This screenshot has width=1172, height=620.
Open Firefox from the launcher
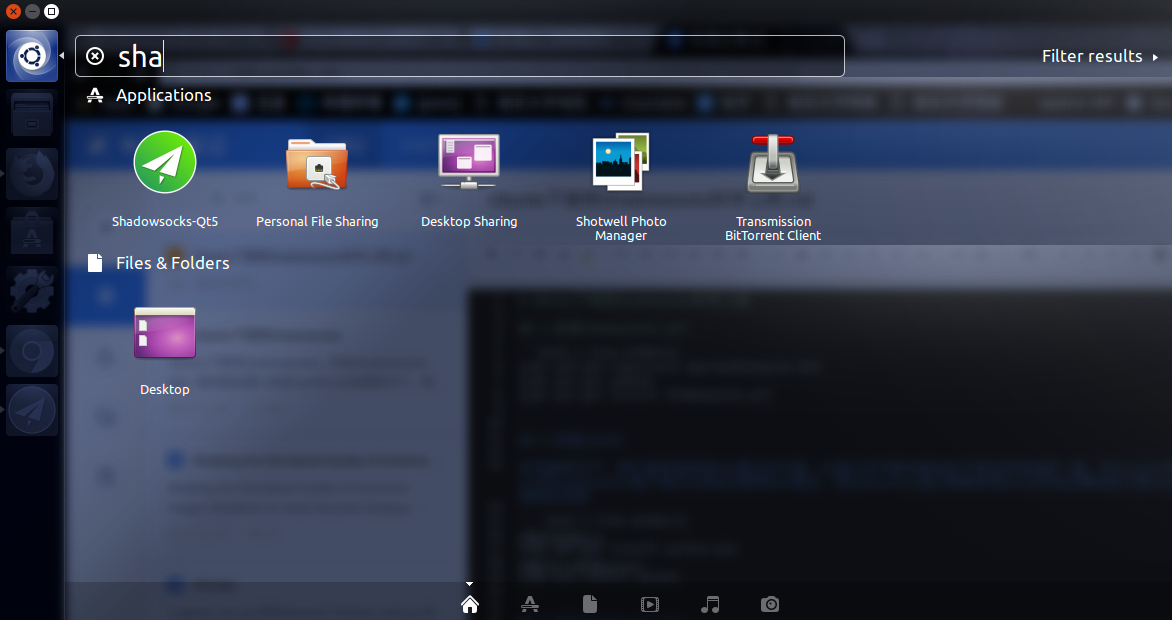click(x=32, y=174)
